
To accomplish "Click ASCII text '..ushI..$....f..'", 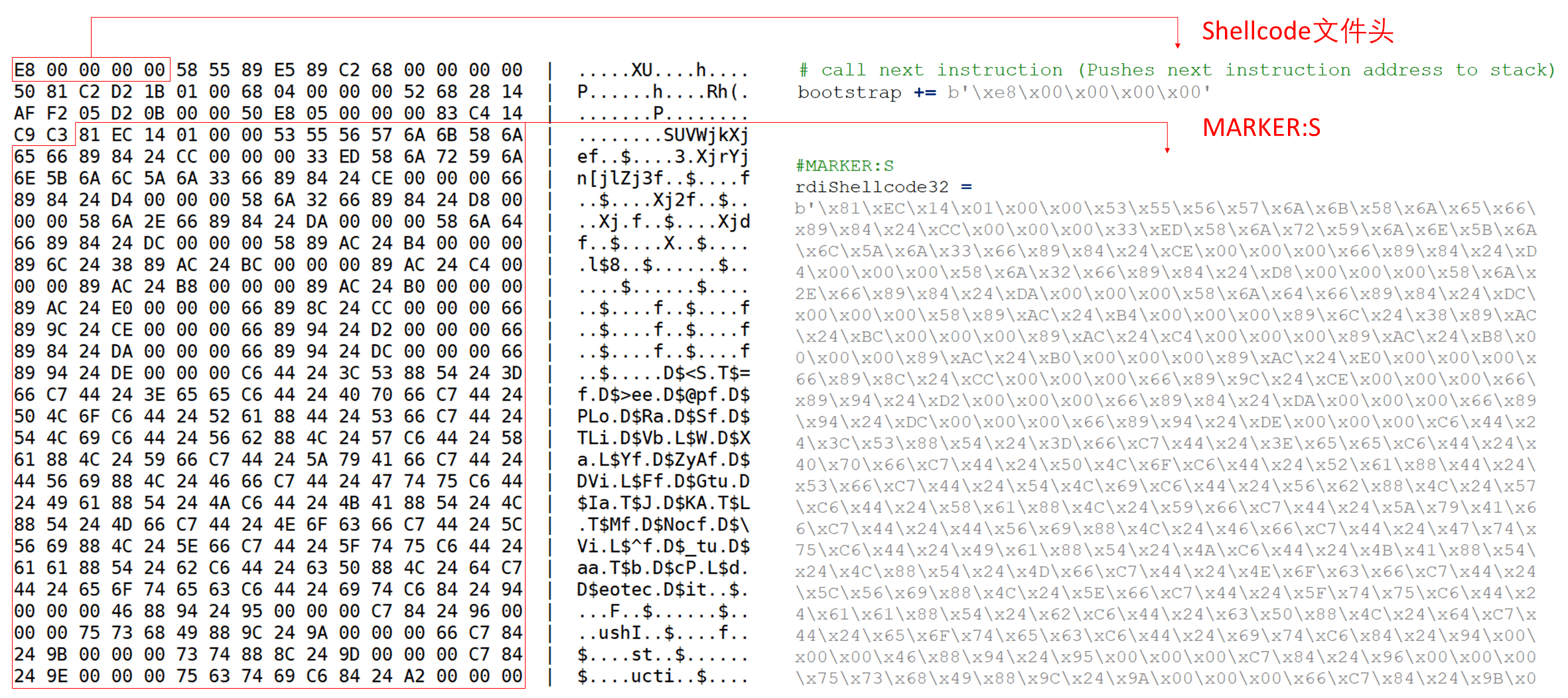I will (x=663, y=632).
